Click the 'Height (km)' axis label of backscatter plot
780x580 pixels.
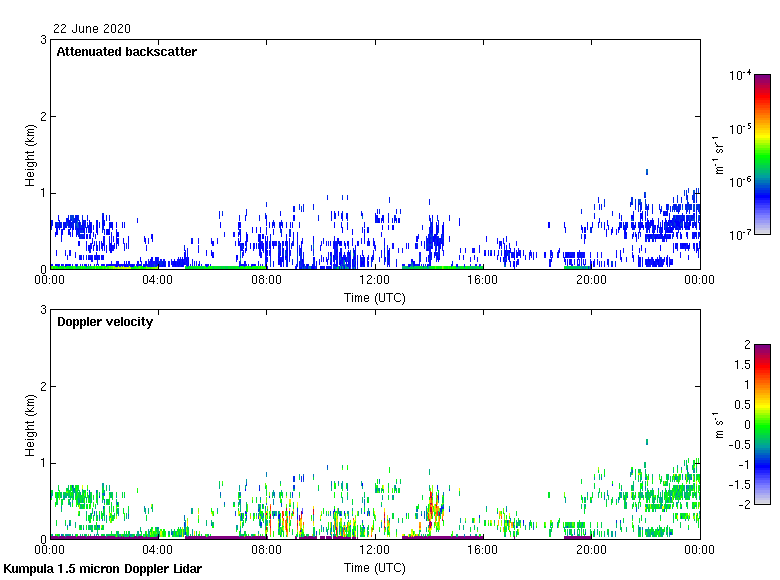pyautogui.click(x=30, y=155)
